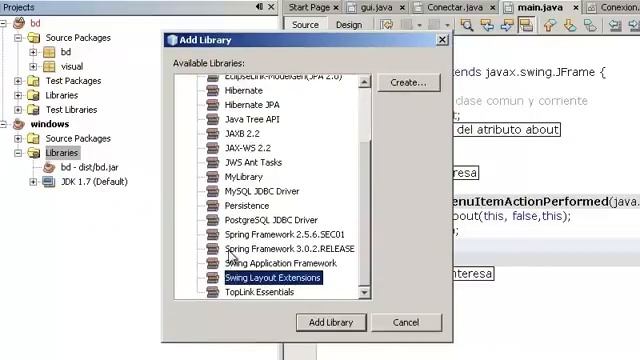This screenshot has width=640, height=360.
Task: Collapse the bd project node
Action: pos(3,23)
